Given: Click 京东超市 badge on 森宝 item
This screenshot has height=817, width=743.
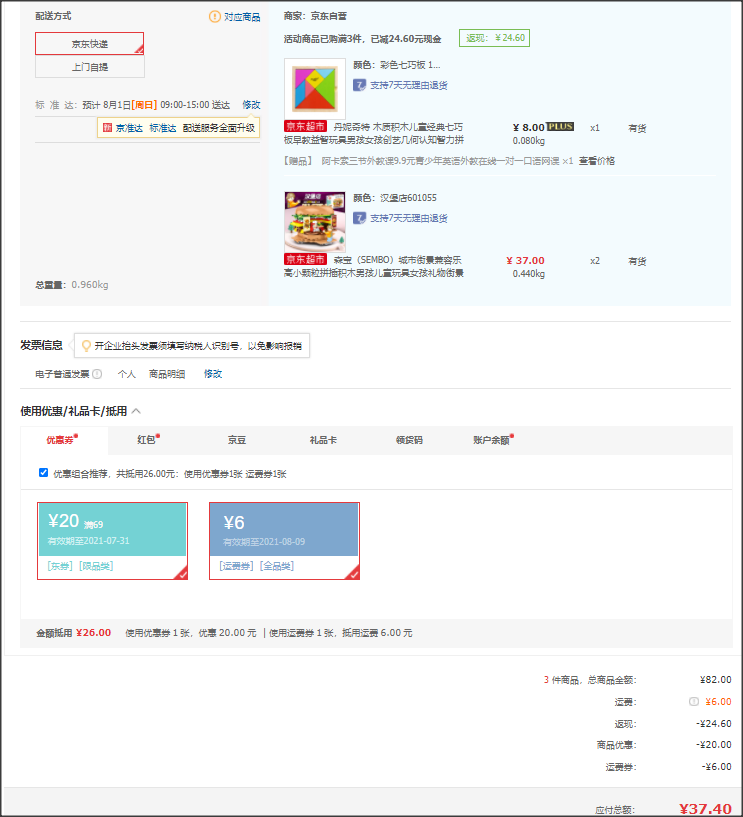Looking at the screenshot, I should tap(305, 259).
